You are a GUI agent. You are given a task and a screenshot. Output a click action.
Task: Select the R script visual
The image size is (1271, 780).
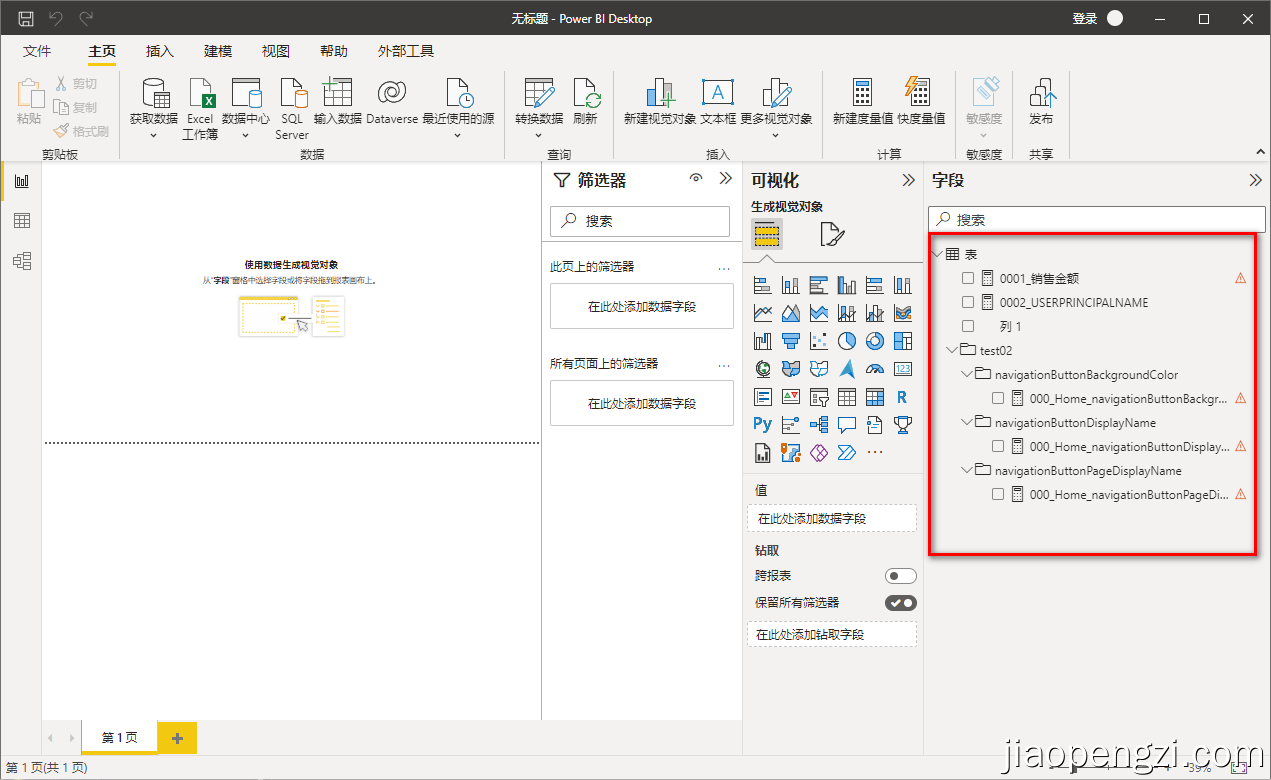(x=903, y=397)
